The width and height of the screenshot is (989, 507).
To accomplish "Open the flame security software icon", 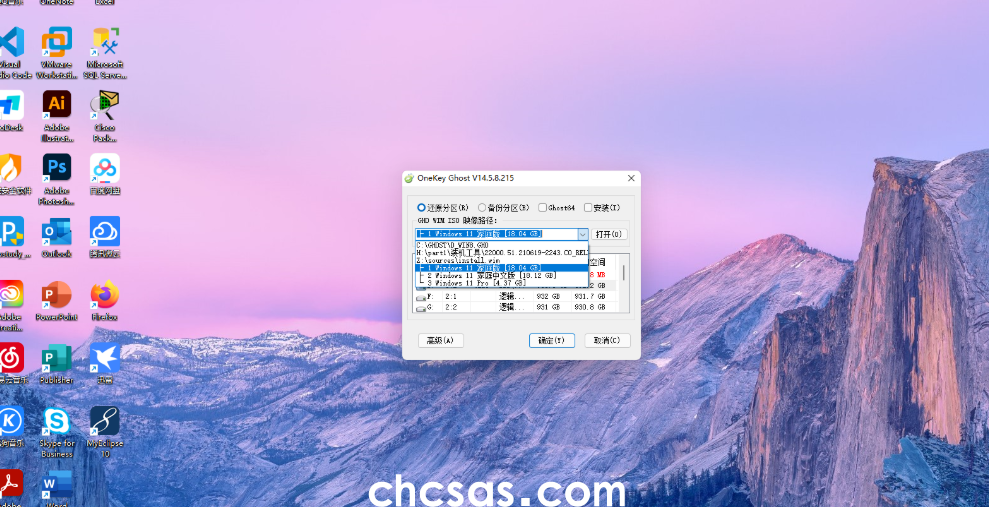I will click(14, 173).
